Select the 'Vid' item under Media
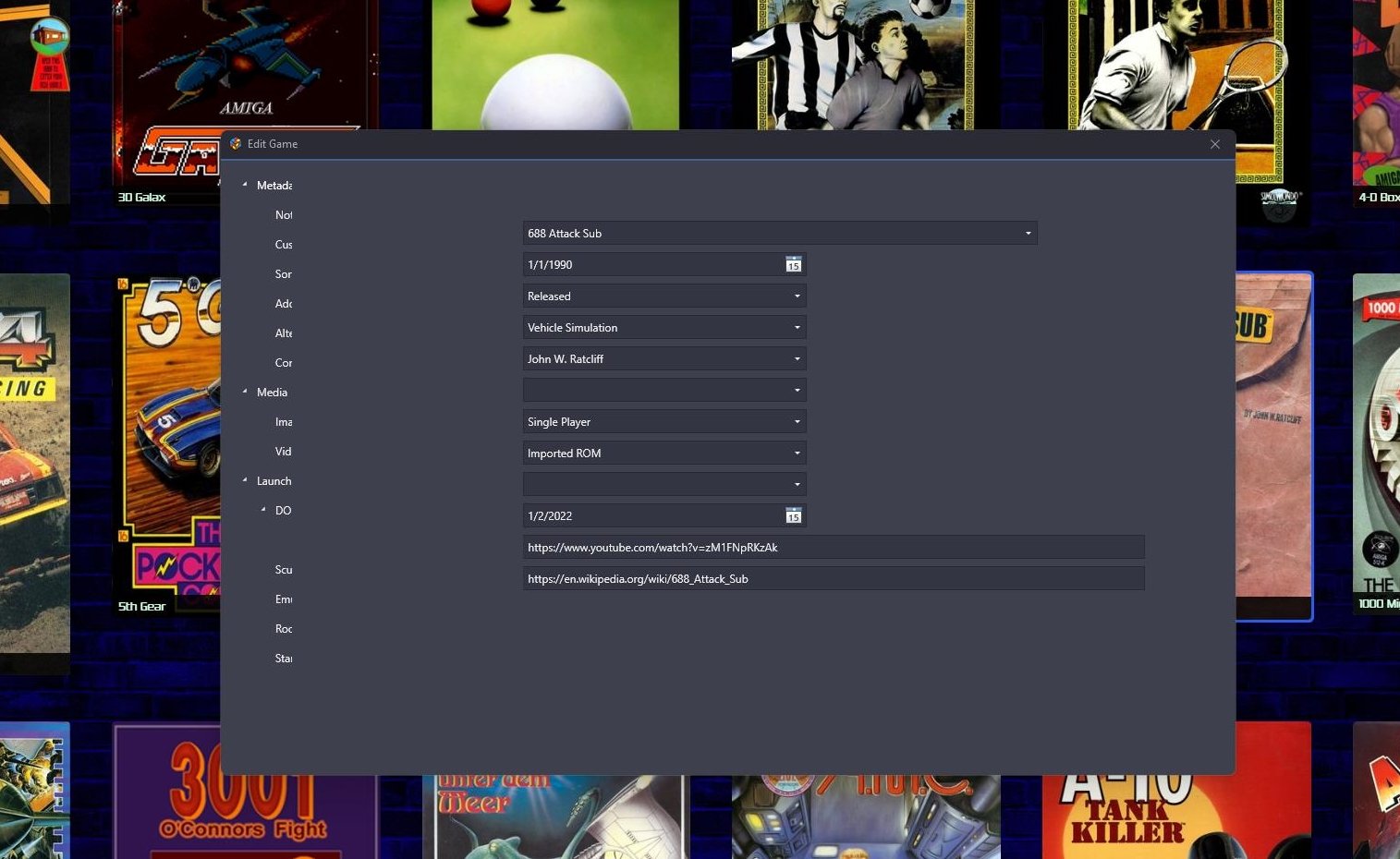Viewport: 1400px width, 859px height. coord(284,452)
